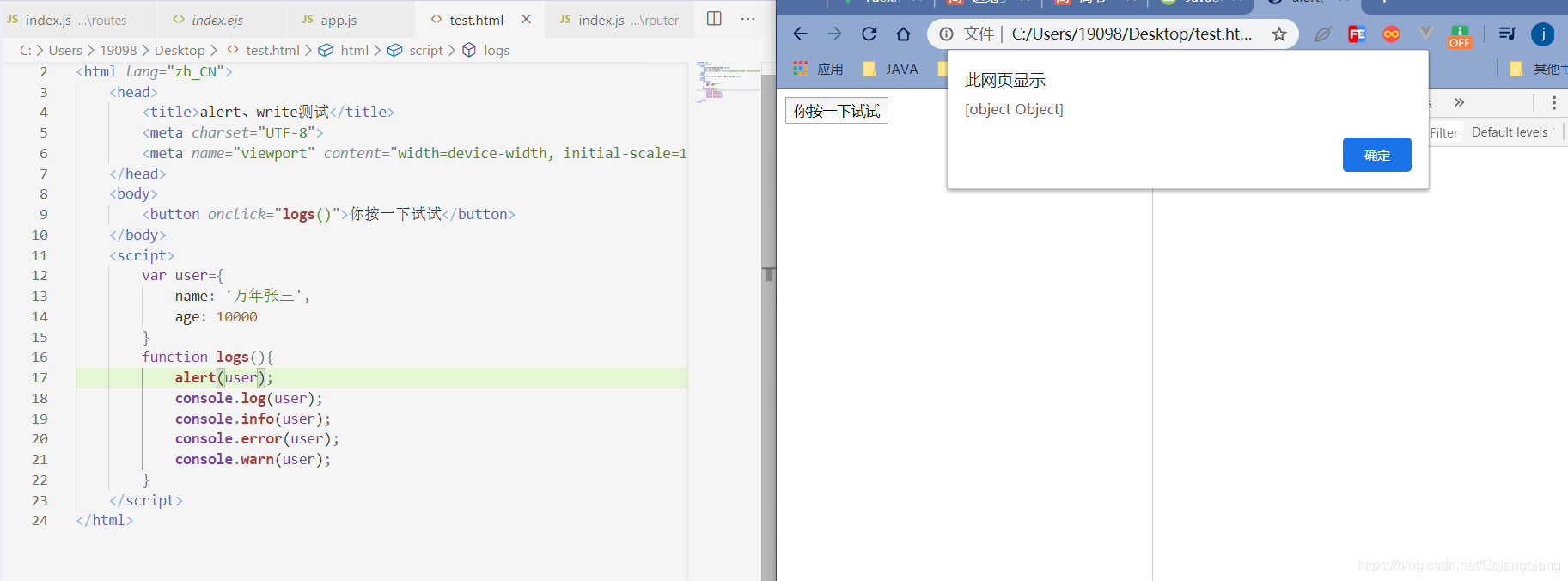Screen dimensions: 1568x581
Task: Click 'alert' in the highlighted code line
Action: click(195, 377)
